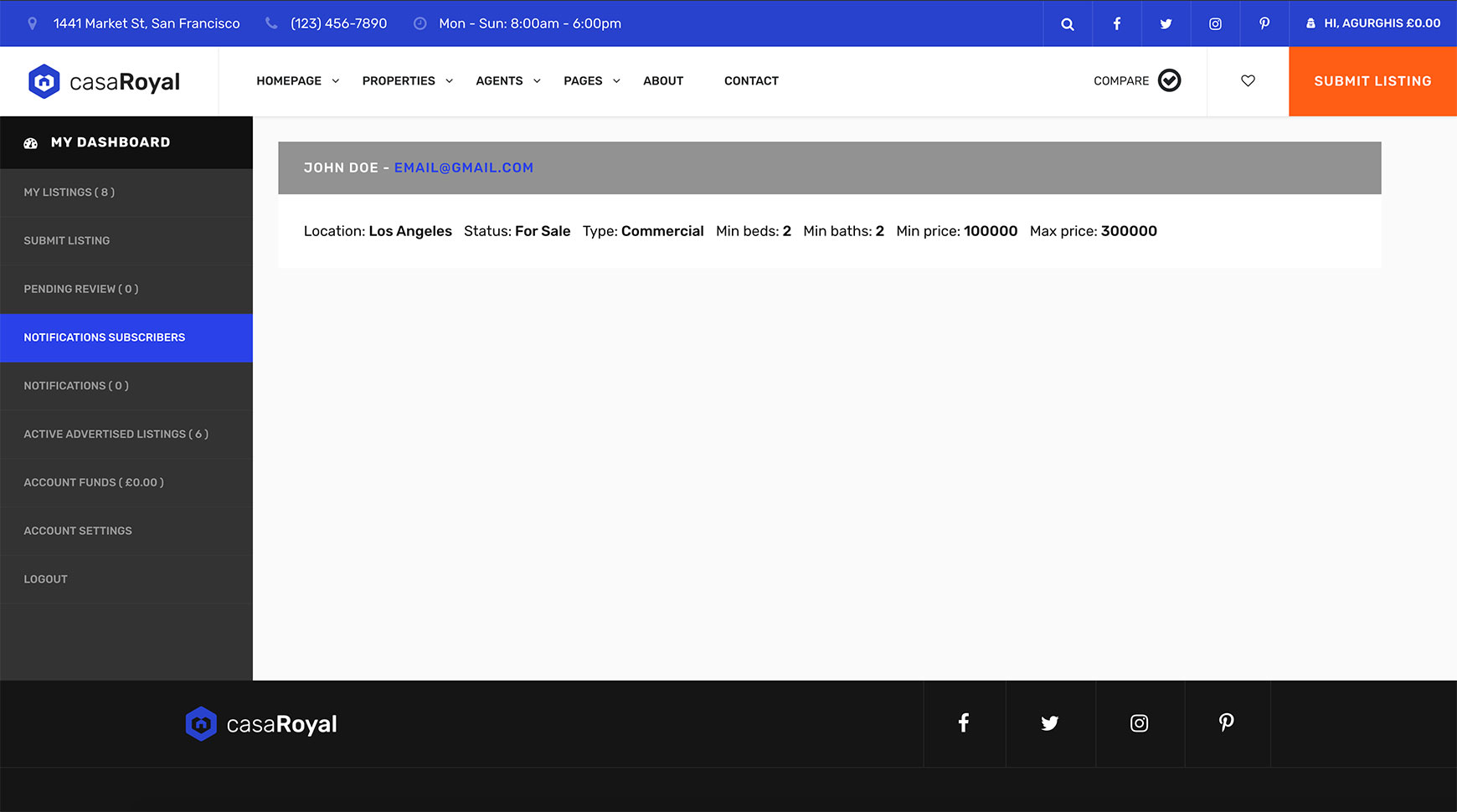Expand the Agents menu chevron
This screenshot has height=812, width=1457.
(537, 81)
